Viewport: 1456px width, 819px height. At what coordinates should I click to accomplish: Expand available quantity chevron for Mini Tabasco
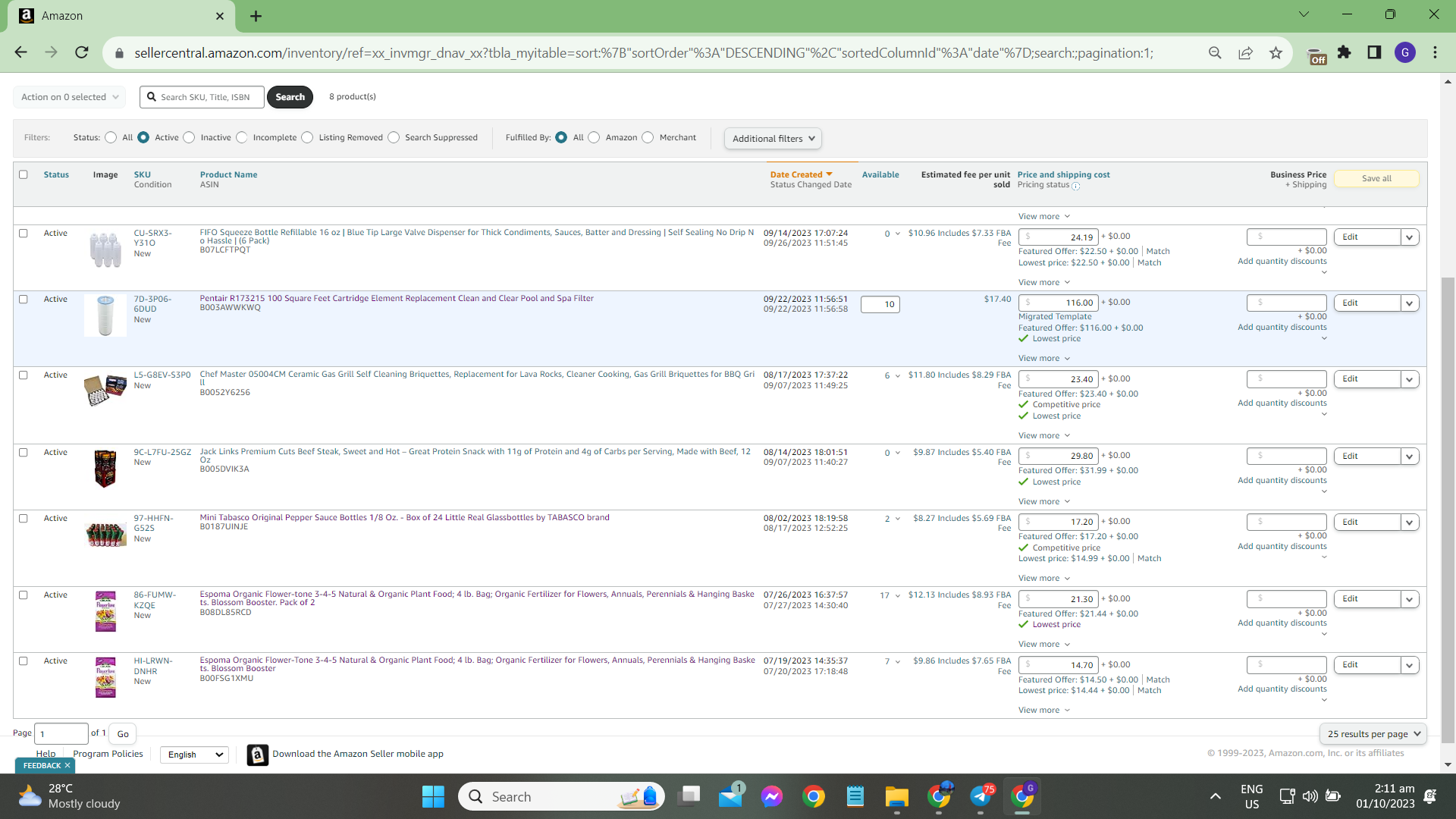(898, 519)
